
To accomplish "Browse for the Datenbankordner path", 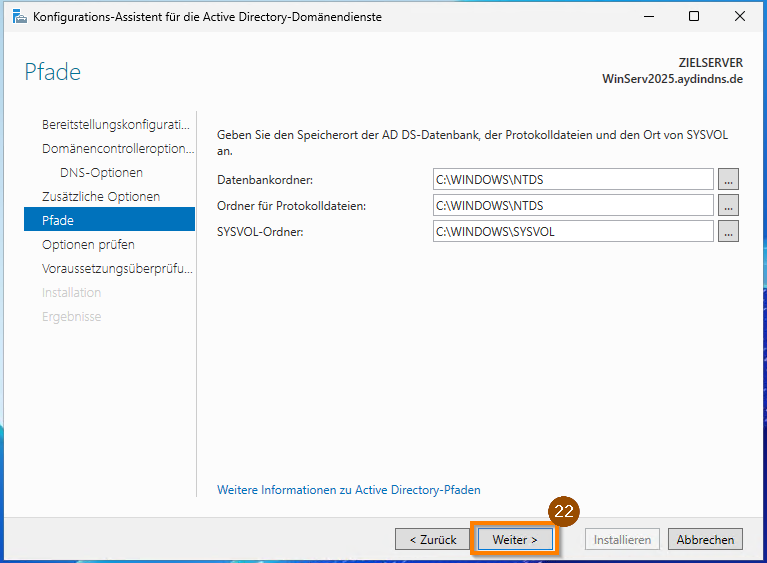I will point(728,179).
